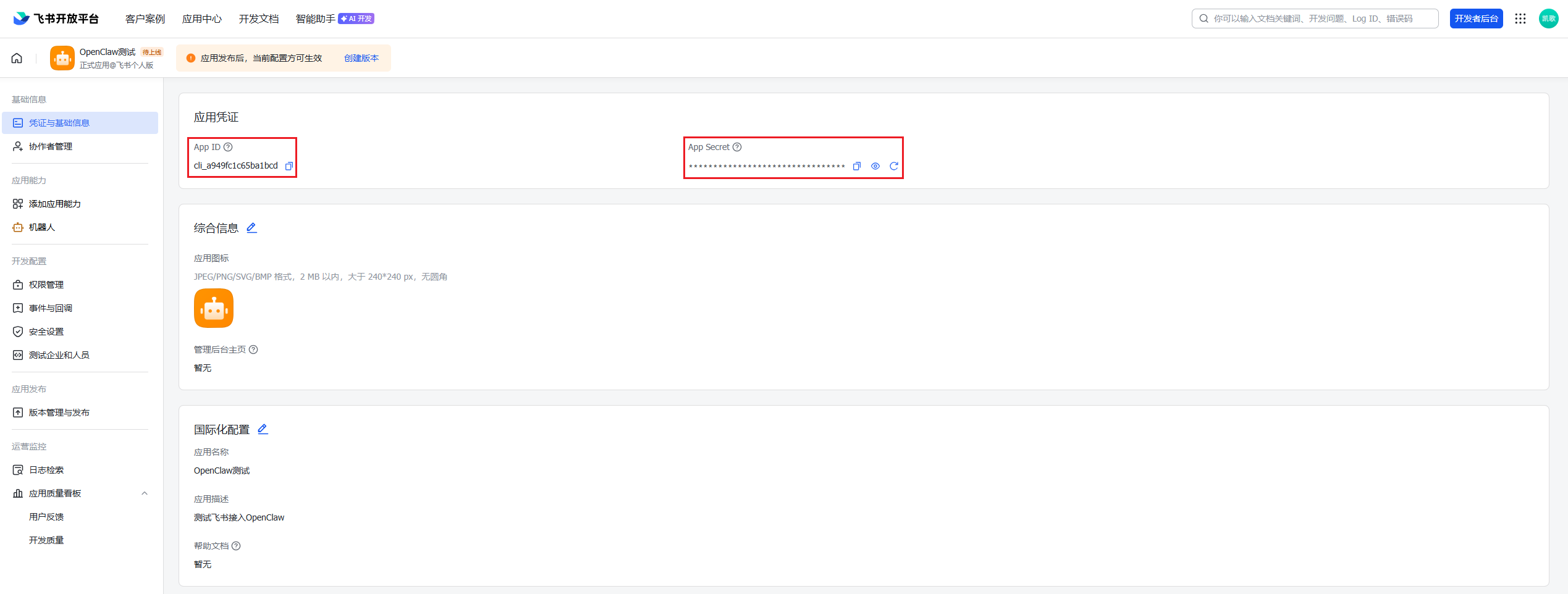Refresh the App Secret
Viewport: 1568px width, 594px height.
coord(893,166)
